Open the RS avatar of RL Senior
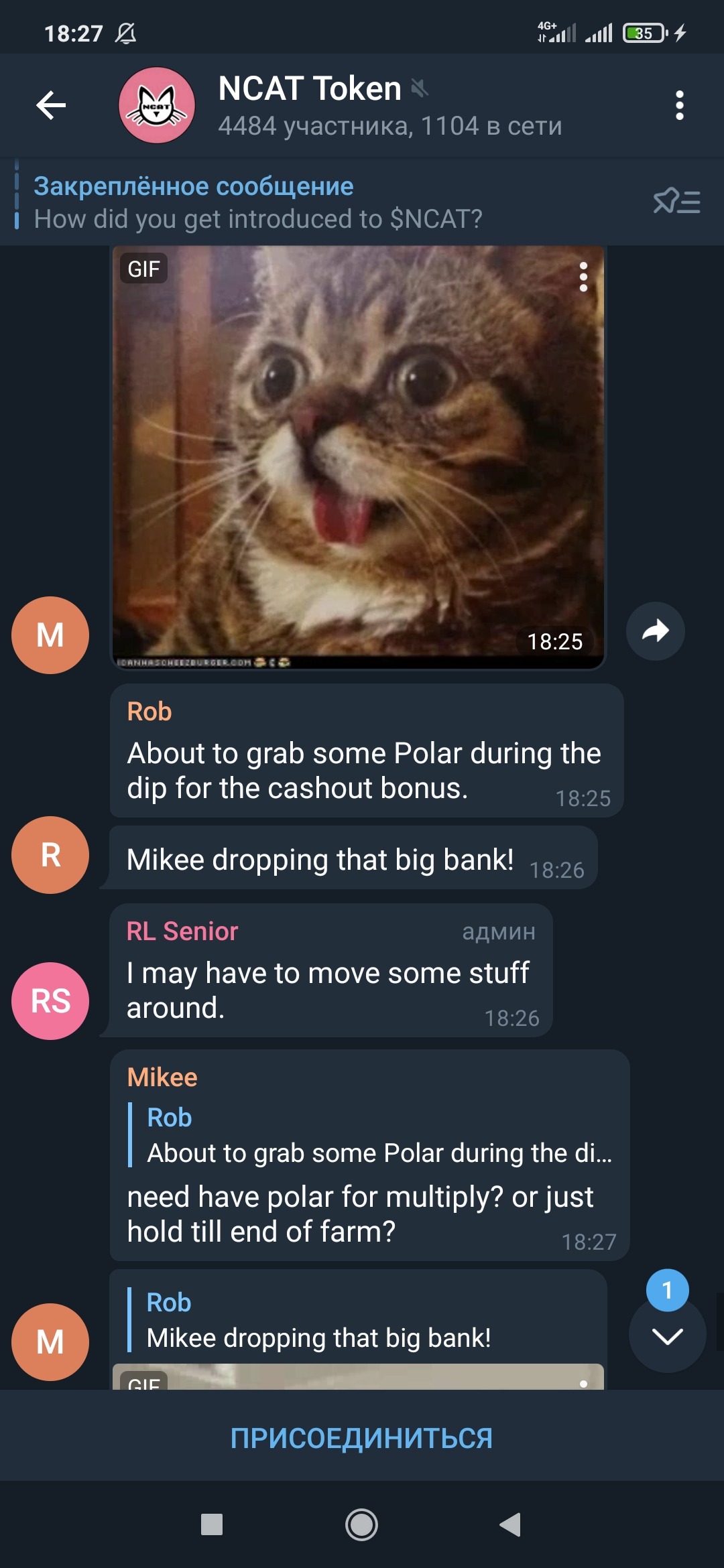The height and width of the screenshot is (1568, 724). (x=50, y=1000)
